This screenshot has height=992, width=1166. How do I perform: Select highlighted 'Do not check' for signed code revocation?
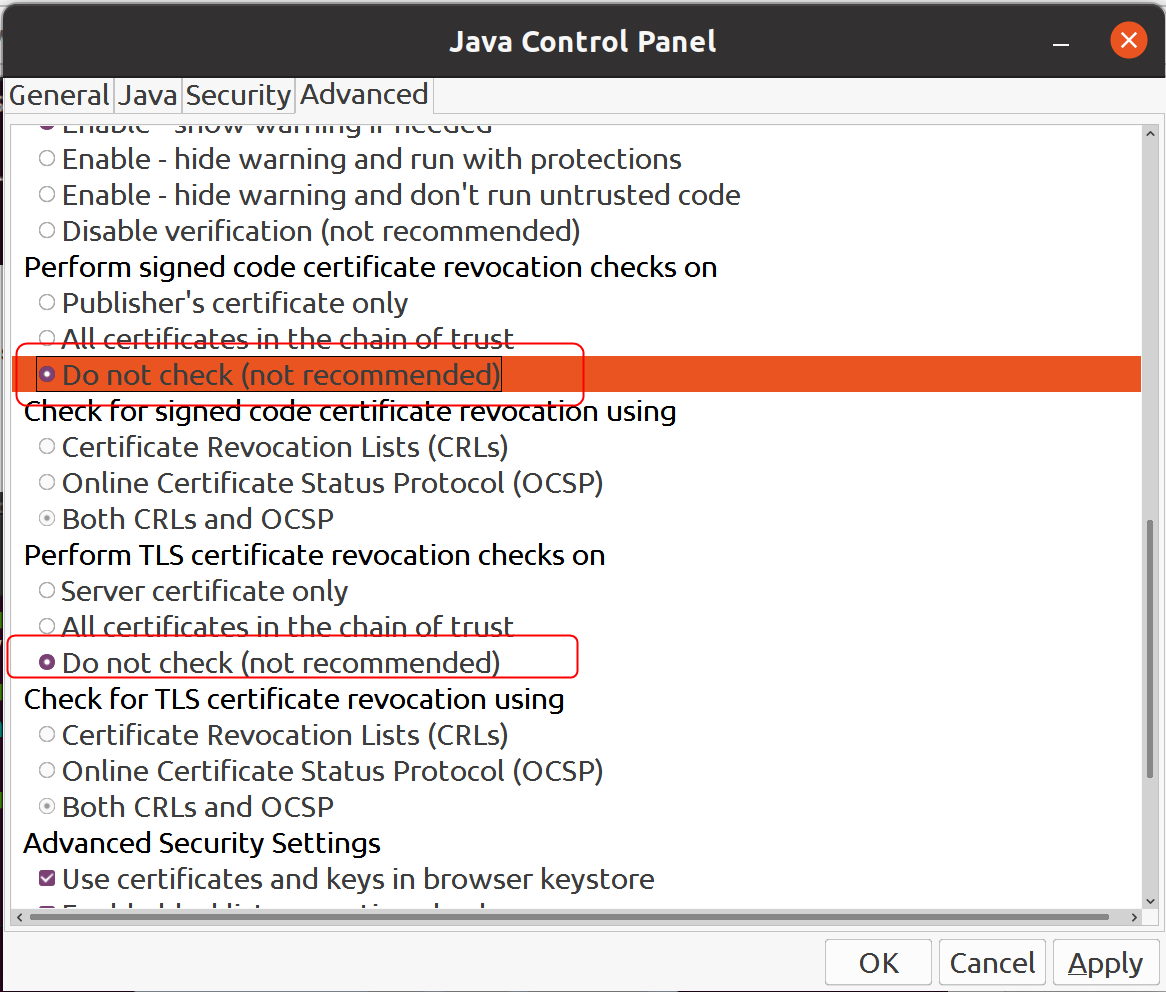pyautogui.click(x=47, y=374)
